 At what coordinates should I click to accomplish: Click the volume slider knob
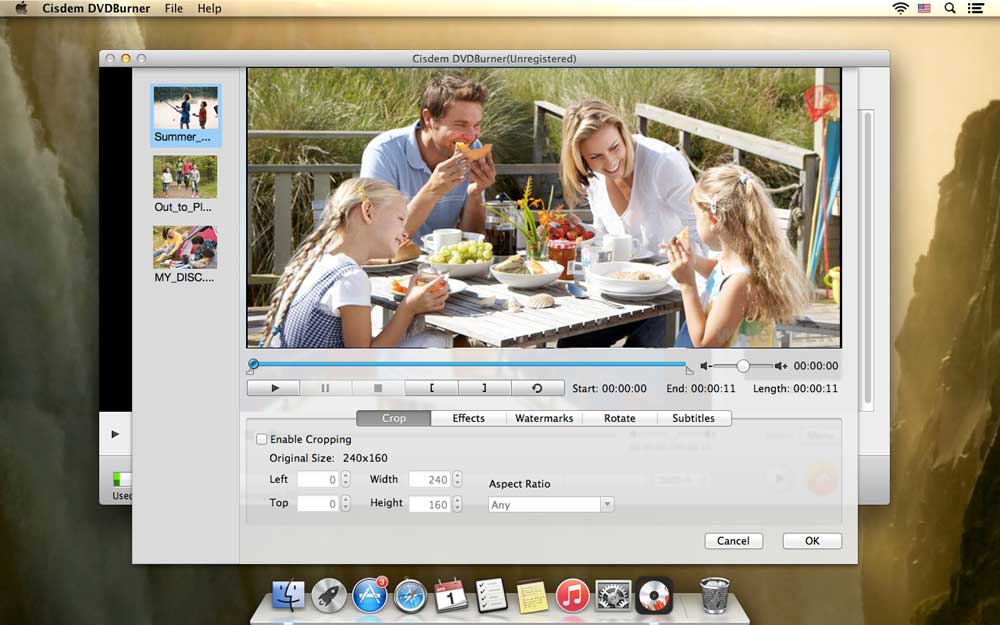(743, 366)
